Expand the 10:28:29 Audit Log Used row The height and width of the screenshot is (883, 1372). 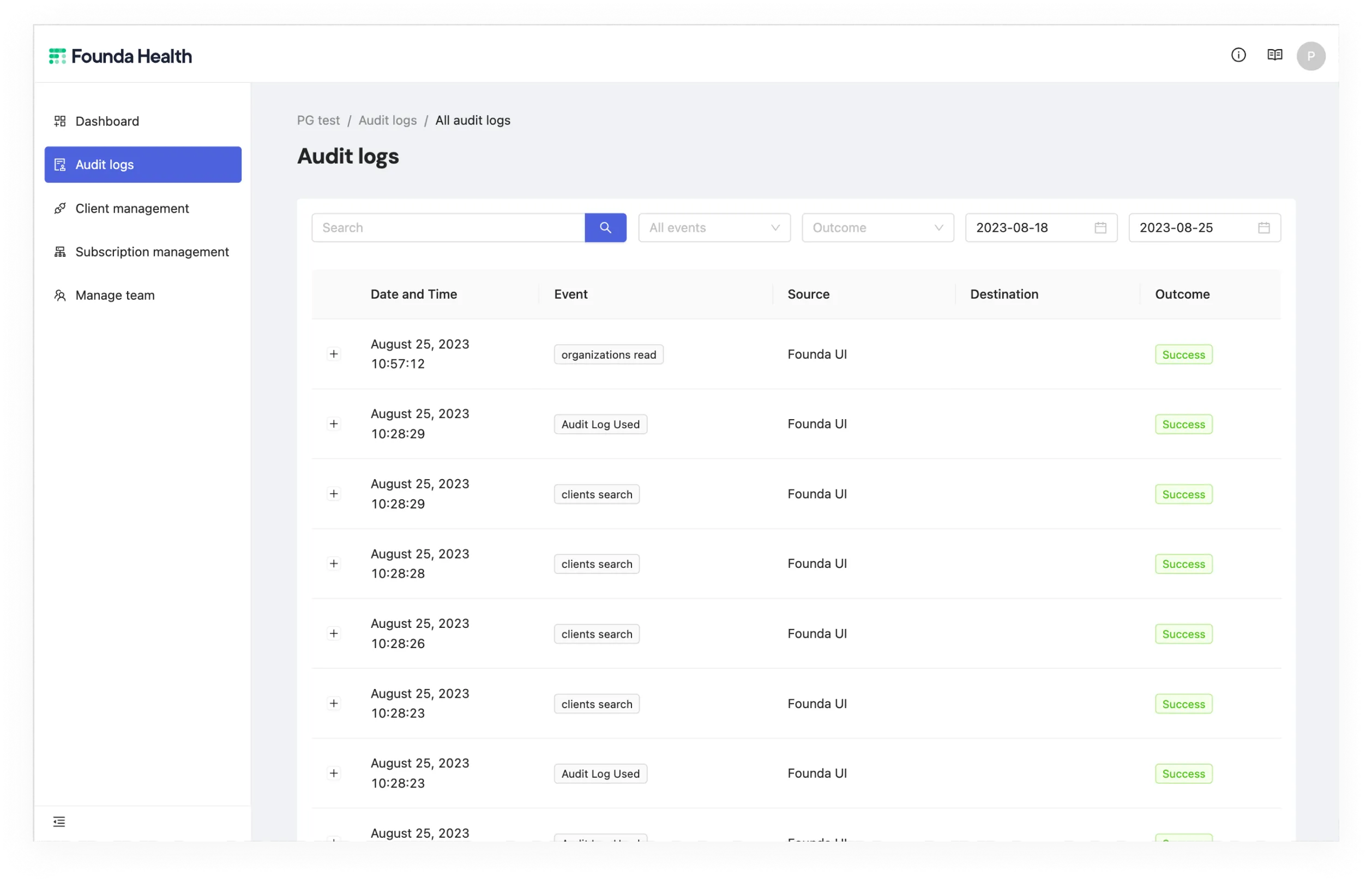333,424
